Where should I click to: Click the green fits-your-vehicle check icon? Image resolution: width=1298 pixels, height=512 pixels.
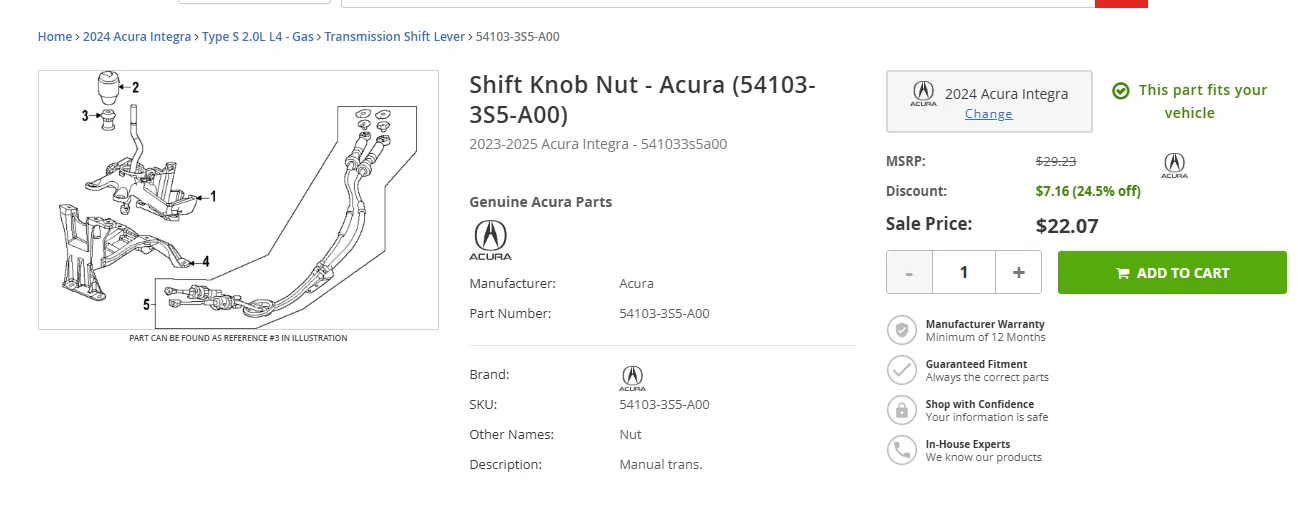[1121, 90]
